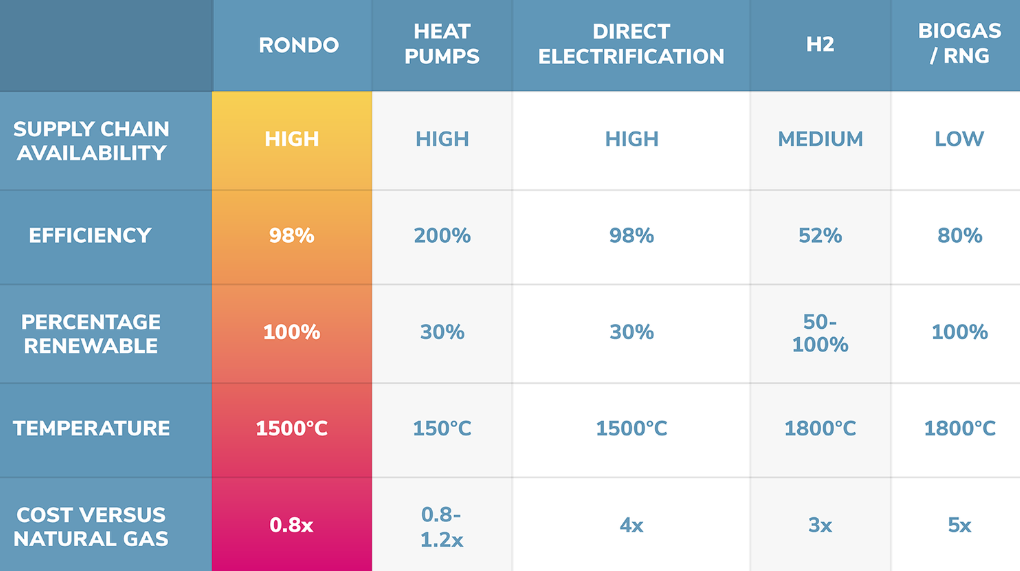1020x571 pixels.
Task: Click the DIRECT ELECTRIFICATION column header
Action: point(631,45)
